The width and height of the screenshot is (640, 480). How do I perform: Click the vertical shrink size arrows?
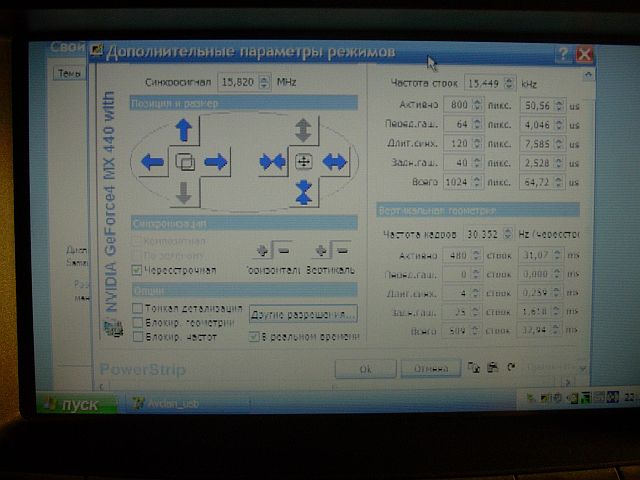pyautogui.click(x=305, y=191)
